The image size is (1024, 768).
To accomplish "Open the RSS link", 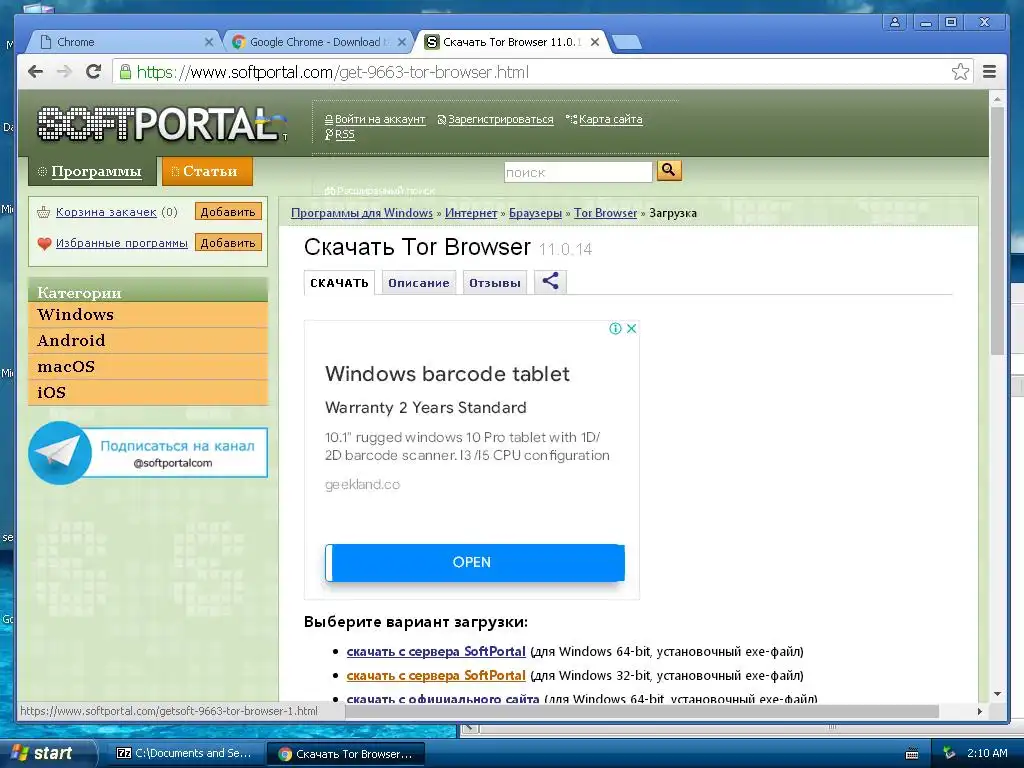I will coord(344,135).
